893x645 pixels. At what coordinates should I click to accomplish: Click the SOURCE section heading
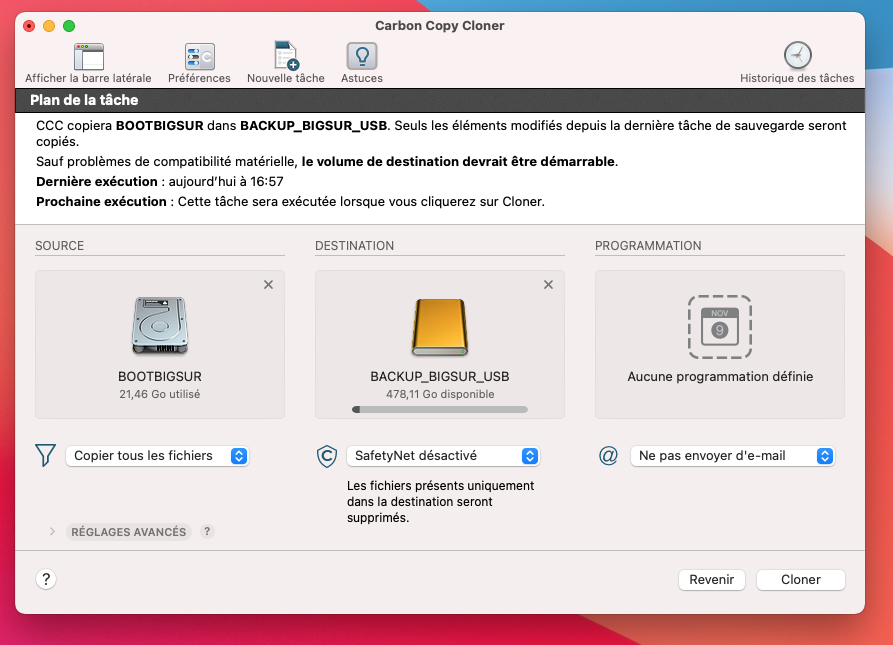(59, 246)
